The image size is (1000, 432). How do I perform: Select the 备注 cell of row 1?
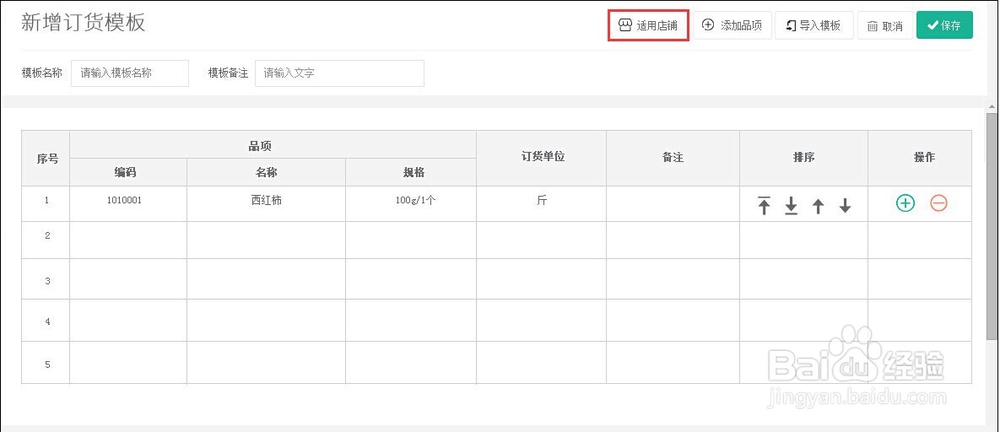point(673,204)
